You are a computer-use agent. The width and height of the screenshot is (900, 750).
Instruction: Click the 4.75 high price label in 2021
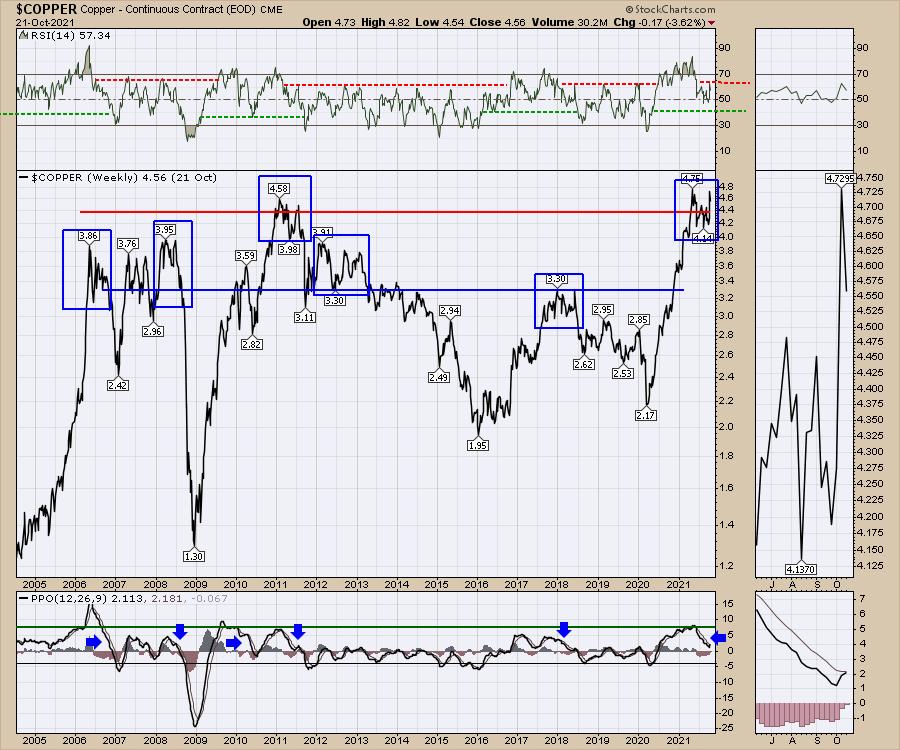tap(690, 178)
